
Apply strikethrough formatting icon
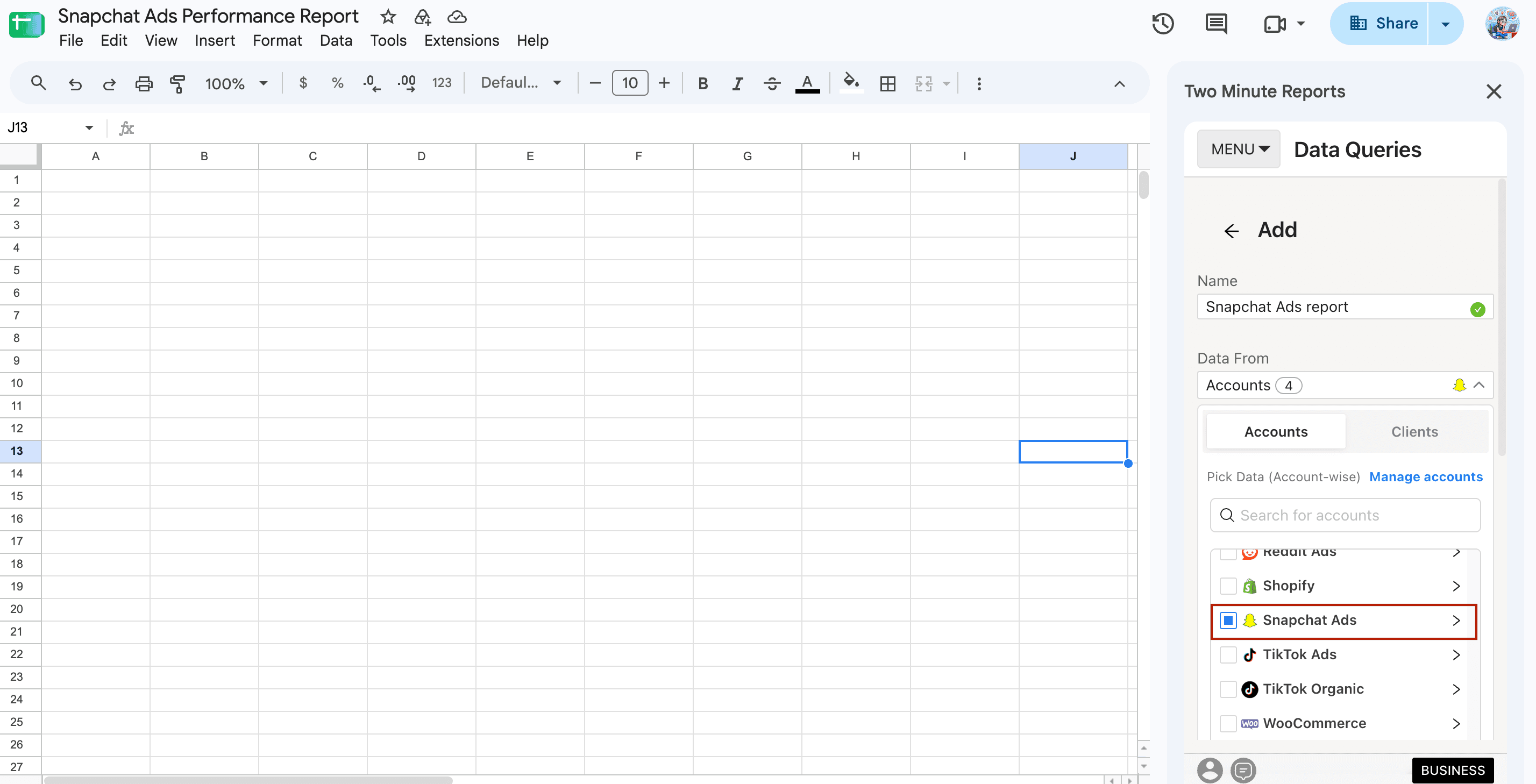pos(772,83)
